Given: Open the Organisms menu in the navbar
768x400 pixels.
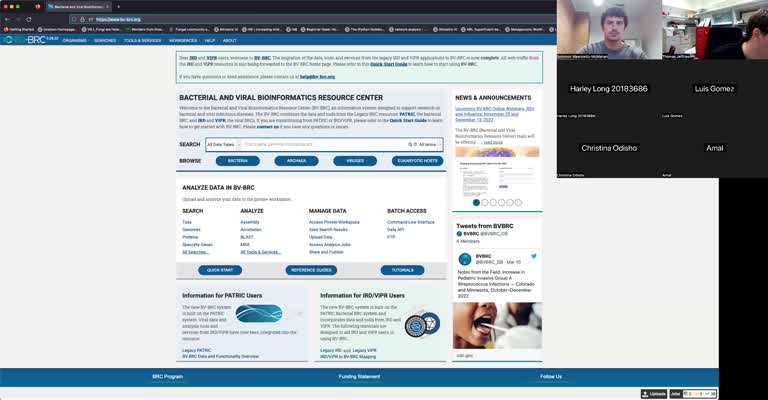Looking at the screenshot, I should [75, 41].
